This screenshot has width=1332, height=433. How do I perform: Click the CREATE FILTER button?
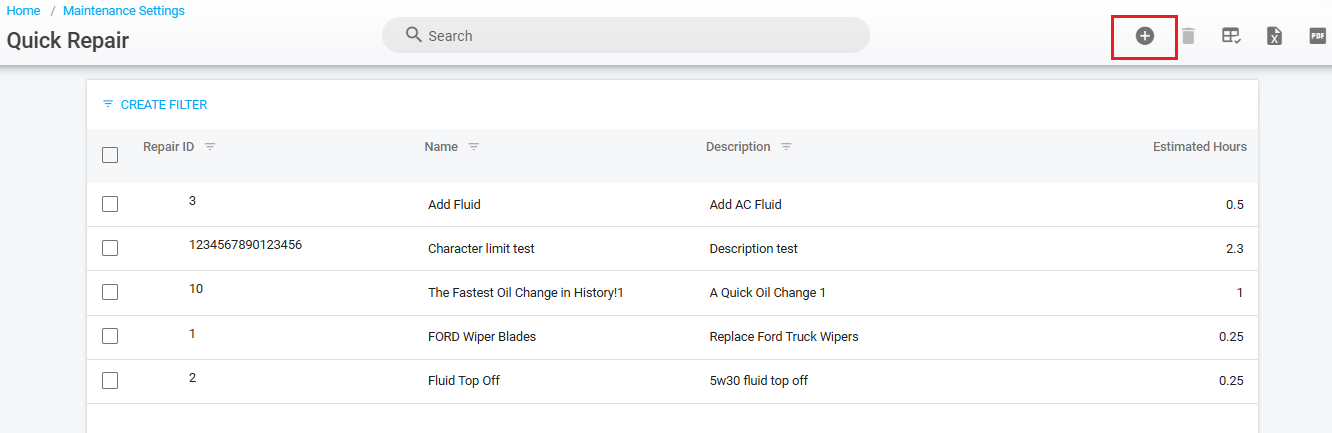(155, 105)
